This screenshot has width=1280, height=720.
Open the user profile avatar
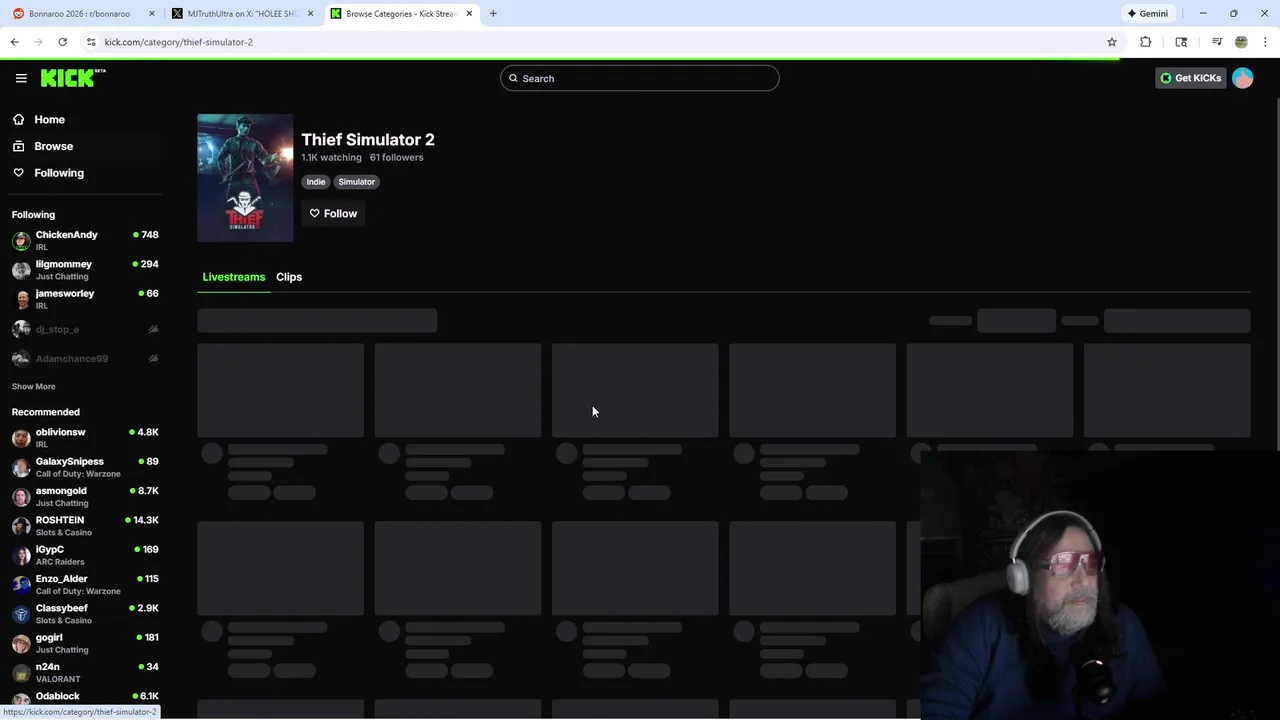[x=1243, y=78]
